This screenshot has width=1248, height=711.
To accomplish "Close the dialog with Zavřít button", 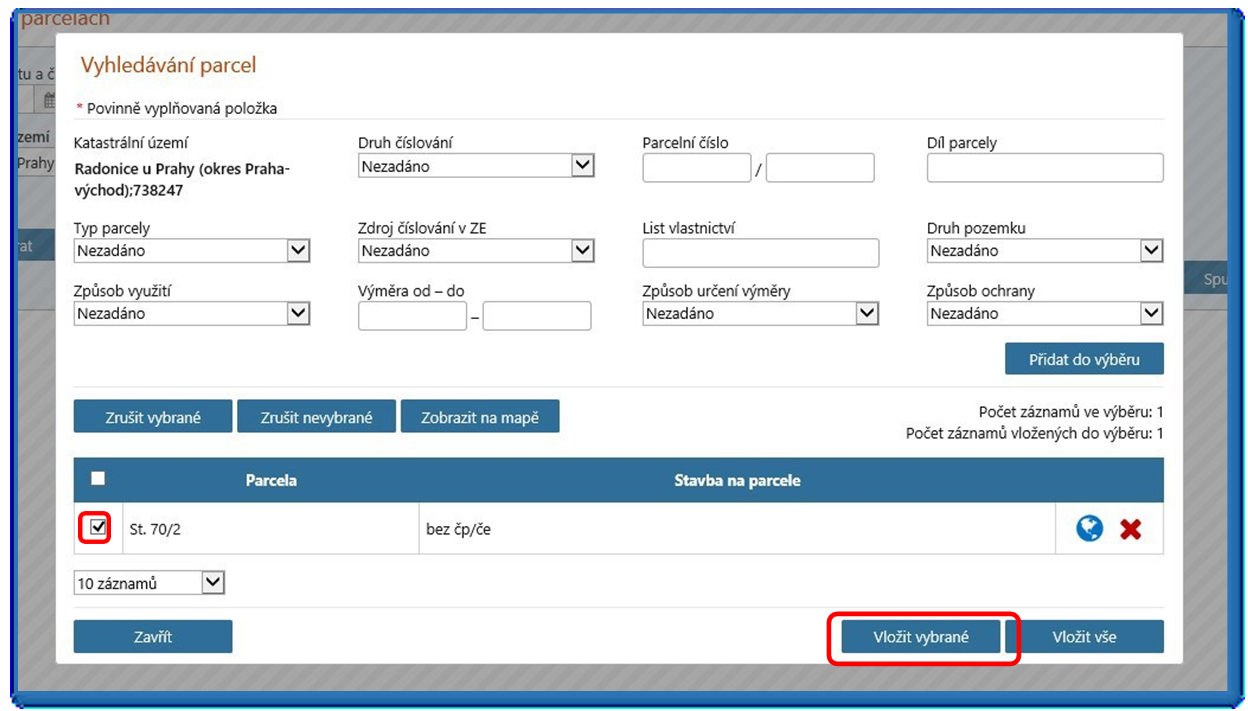I will (153, 637).
